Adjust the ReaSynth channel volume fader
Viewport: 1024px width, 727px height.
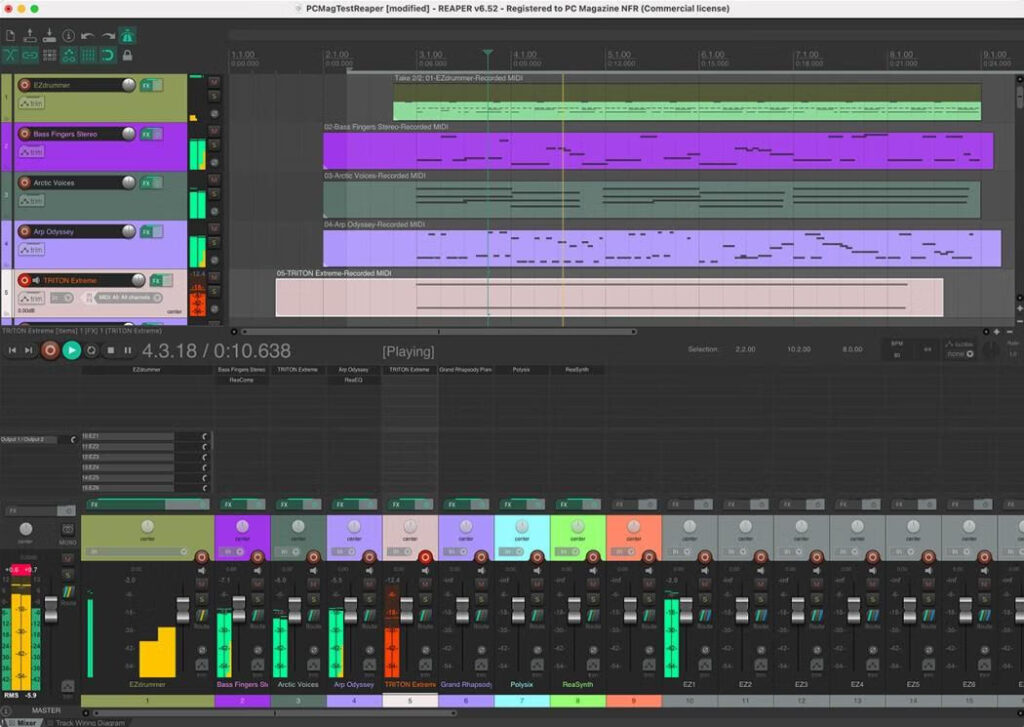point(577,610)
